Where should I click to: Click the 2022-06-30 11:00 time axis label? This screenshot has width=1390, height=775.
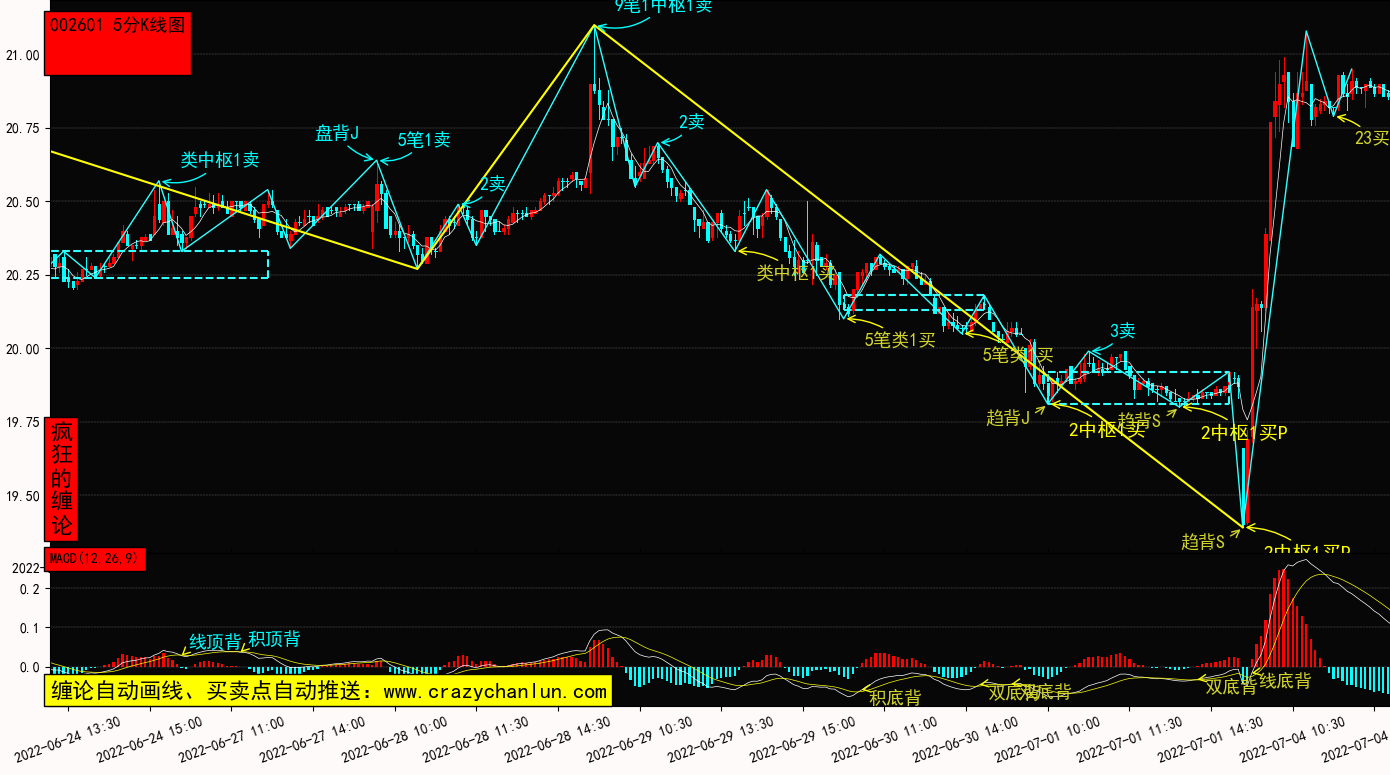886,738
